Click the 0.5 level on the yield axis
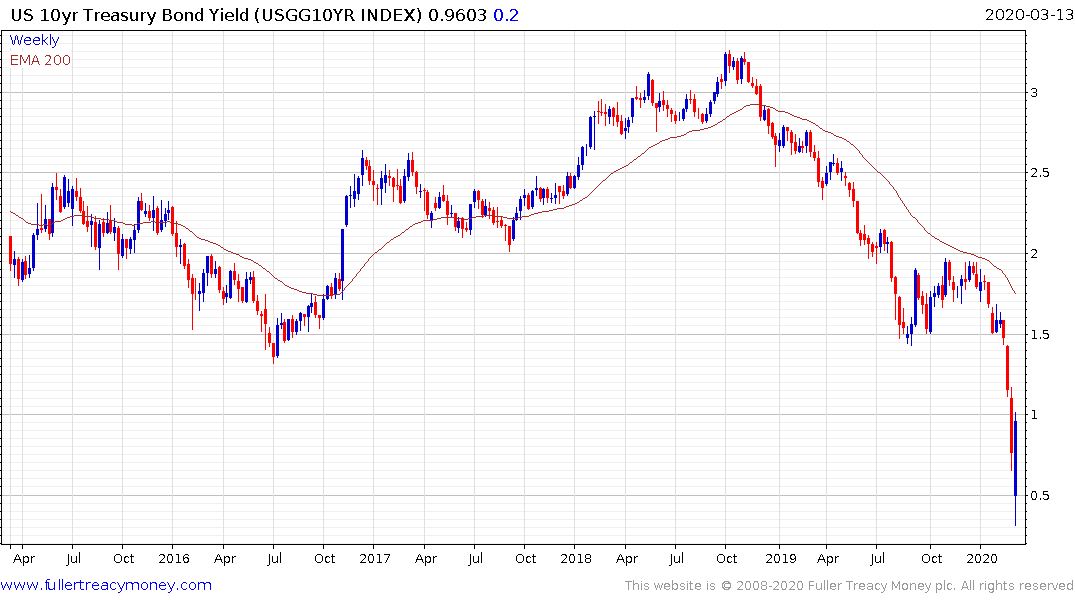The image size is (1075, 600). tap(1044, 496)
